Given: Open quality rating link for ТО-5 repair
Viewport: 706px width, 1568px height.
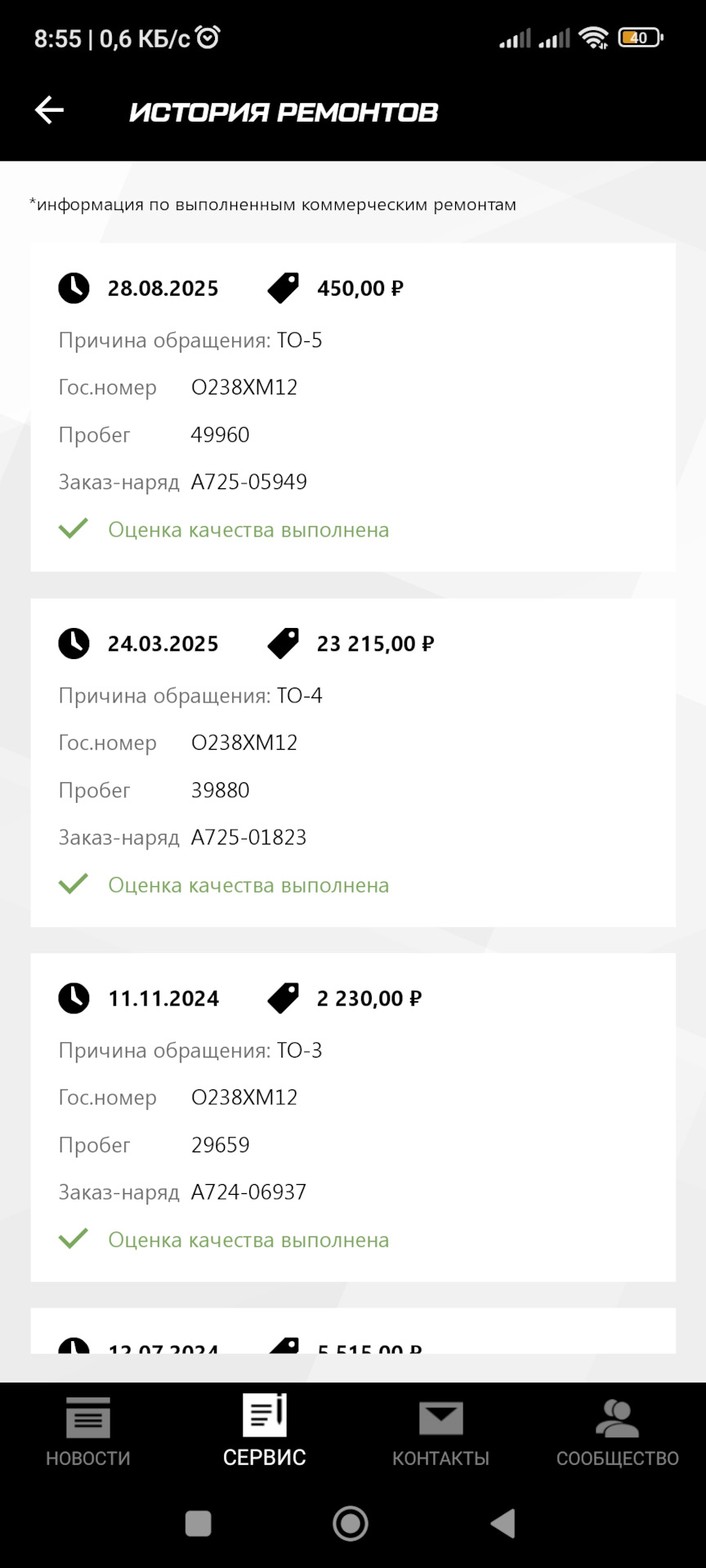Looking at the screenshot, I should tap(248, 530).
